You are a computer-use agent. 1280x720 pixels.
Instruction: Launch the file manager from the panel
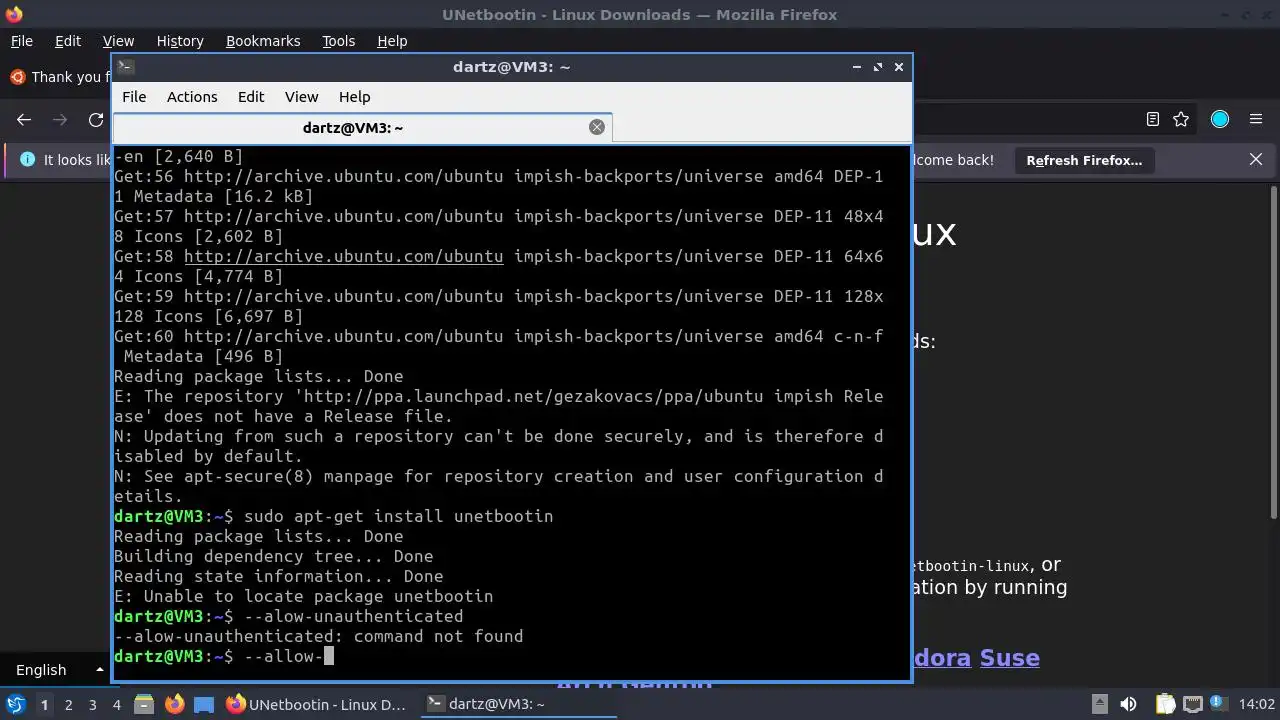click(143, 704)
